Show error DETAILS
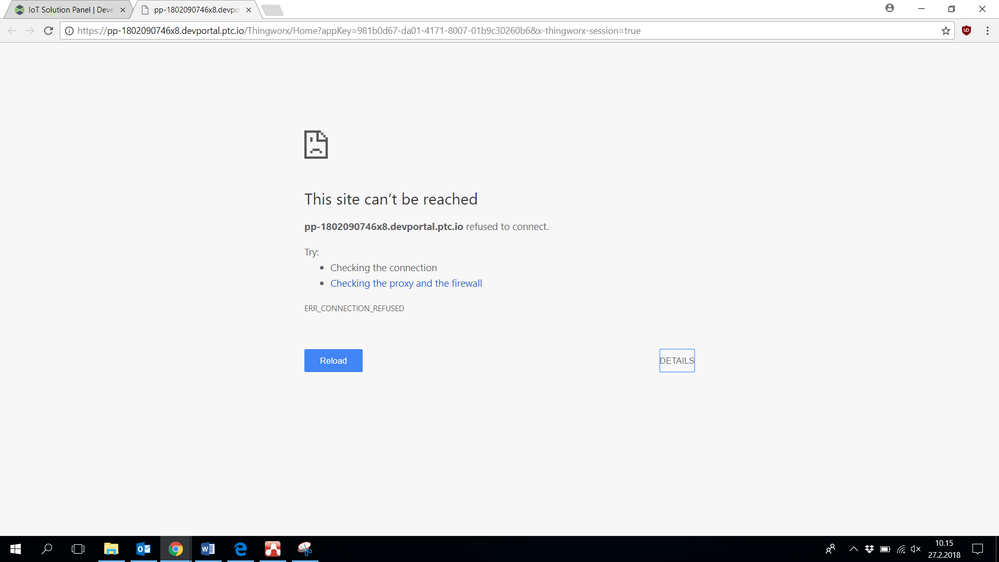The height and width of the screenshot is (562, 999). [x=677, y=361]
